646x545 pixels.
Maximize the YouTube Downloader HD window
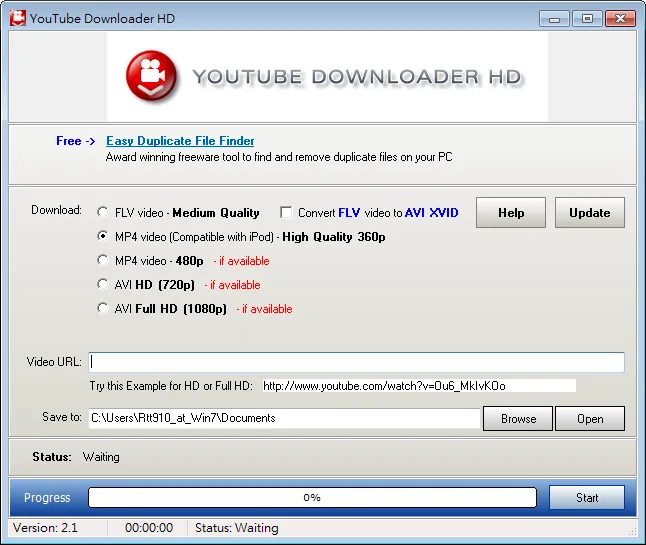pos(587,19)
